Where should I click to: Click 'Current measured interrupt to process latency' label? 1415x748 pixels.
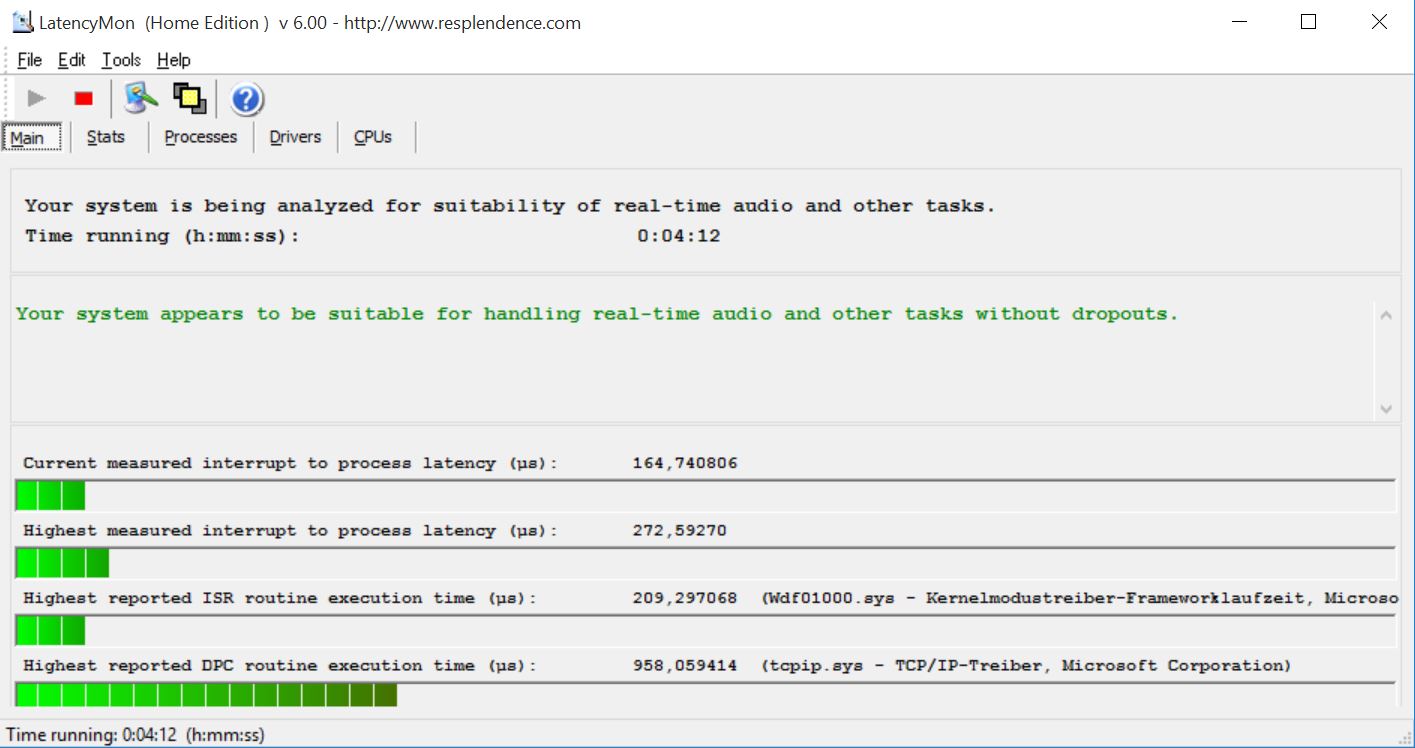pyautogui.click(x=290, y=463)
